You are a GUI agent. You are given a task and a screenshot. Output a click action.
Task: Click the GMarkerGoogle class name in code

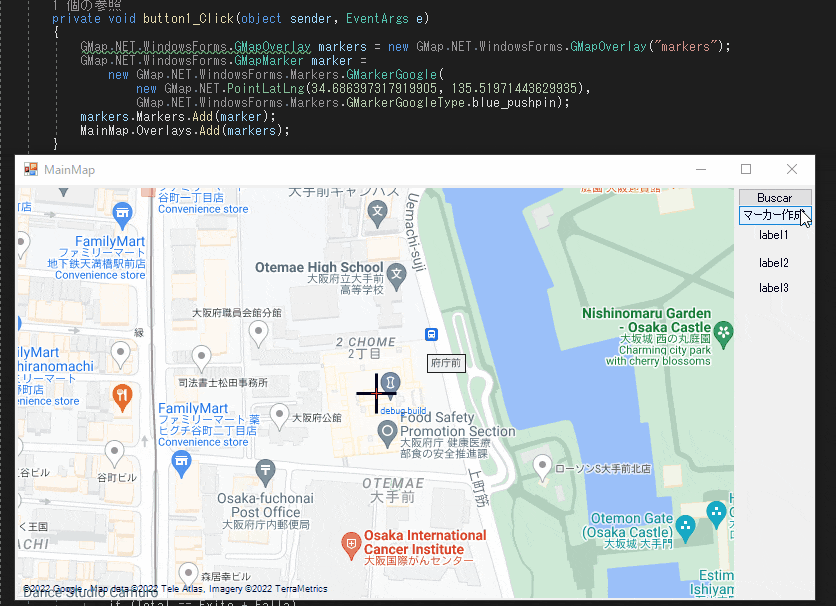point(391,75)
